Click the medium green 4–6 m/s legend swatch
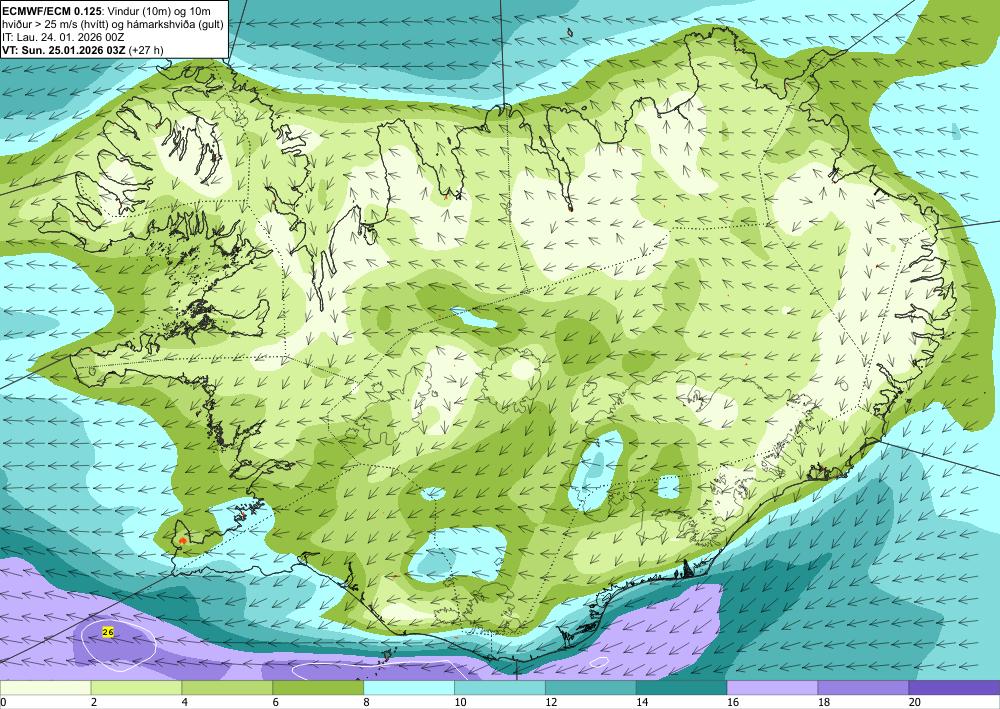This screenshot has height=709, width=1000. (227, 688)
